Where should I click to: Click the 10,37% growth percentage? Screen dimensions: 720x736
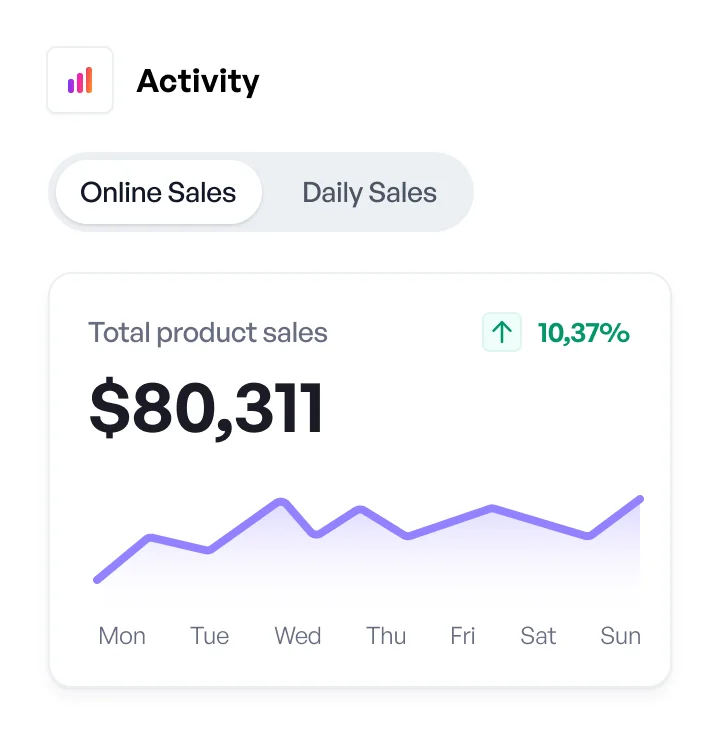pyautogui.click(x=584, y=332)
